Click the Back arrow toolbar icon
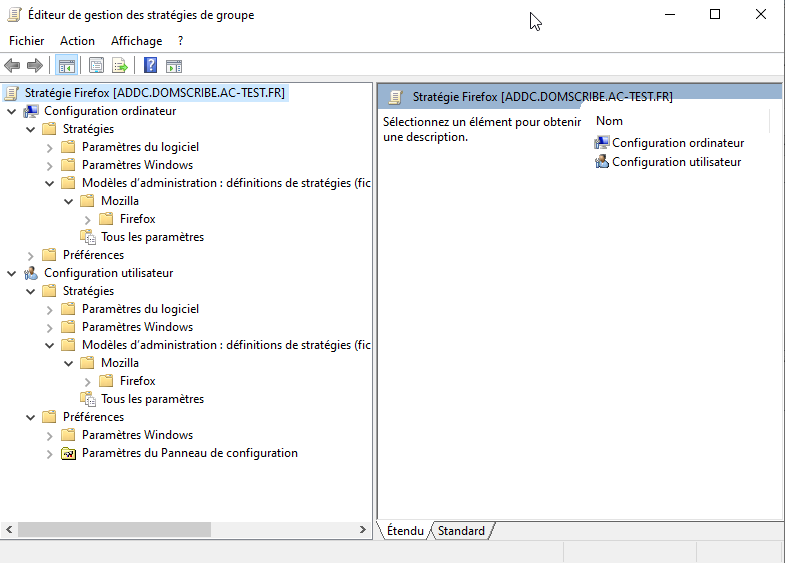This screenshot has height=563, width=785. click(x=12, y=66)
